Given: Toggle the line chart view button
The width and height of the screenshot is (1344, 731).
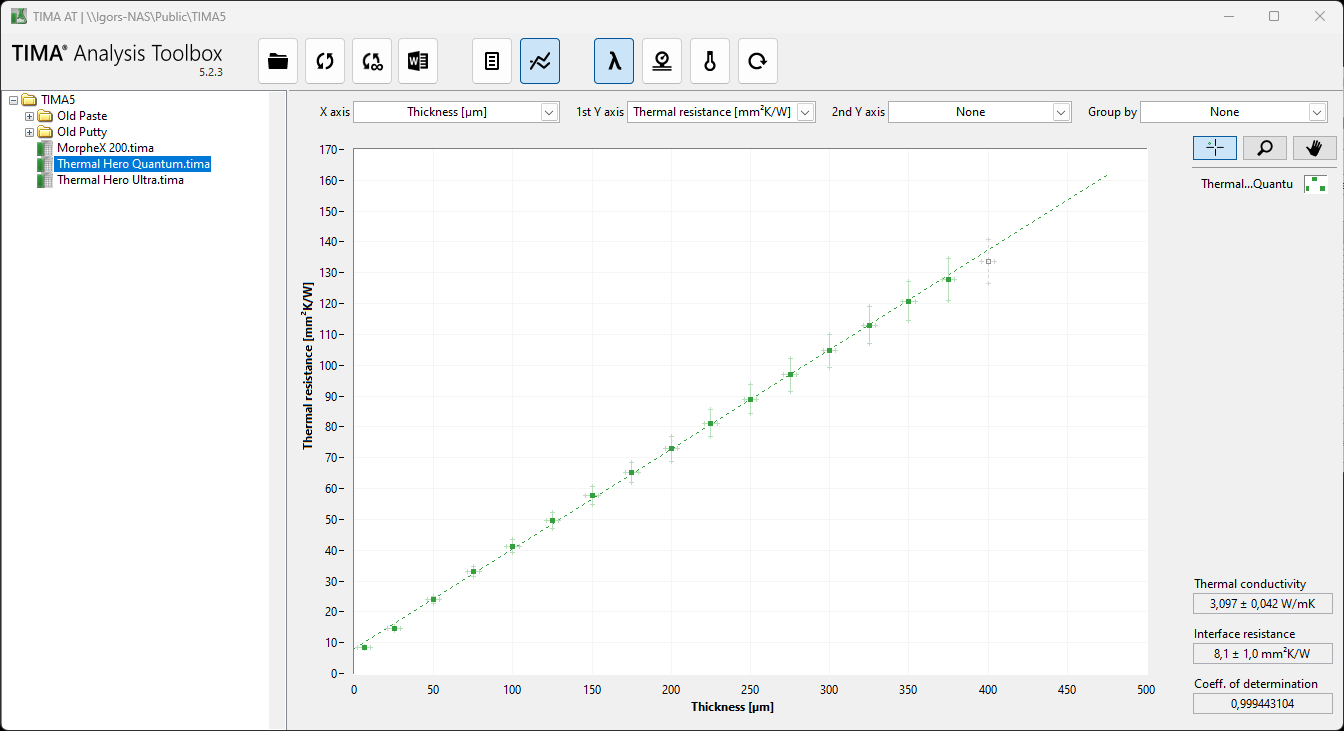Looking at the screenshot, I should coord(540,61).
